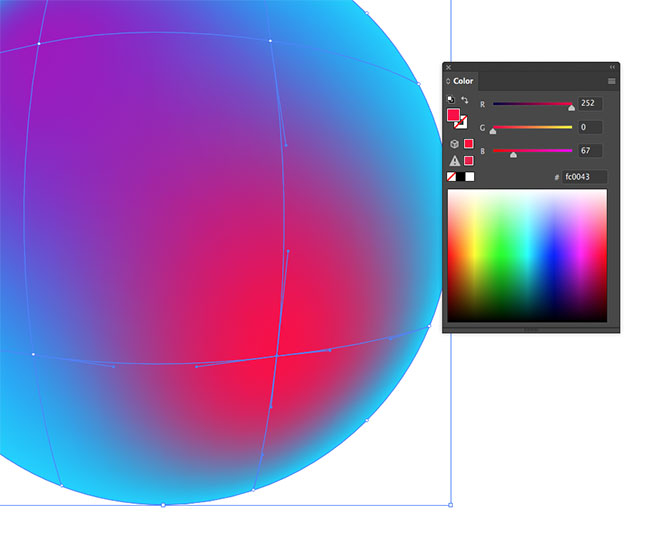The width and height of the screenshot is (660, 537).
Task: Select the mesh point at the red center
Action: pyautogui.click(x=277, y=356)
